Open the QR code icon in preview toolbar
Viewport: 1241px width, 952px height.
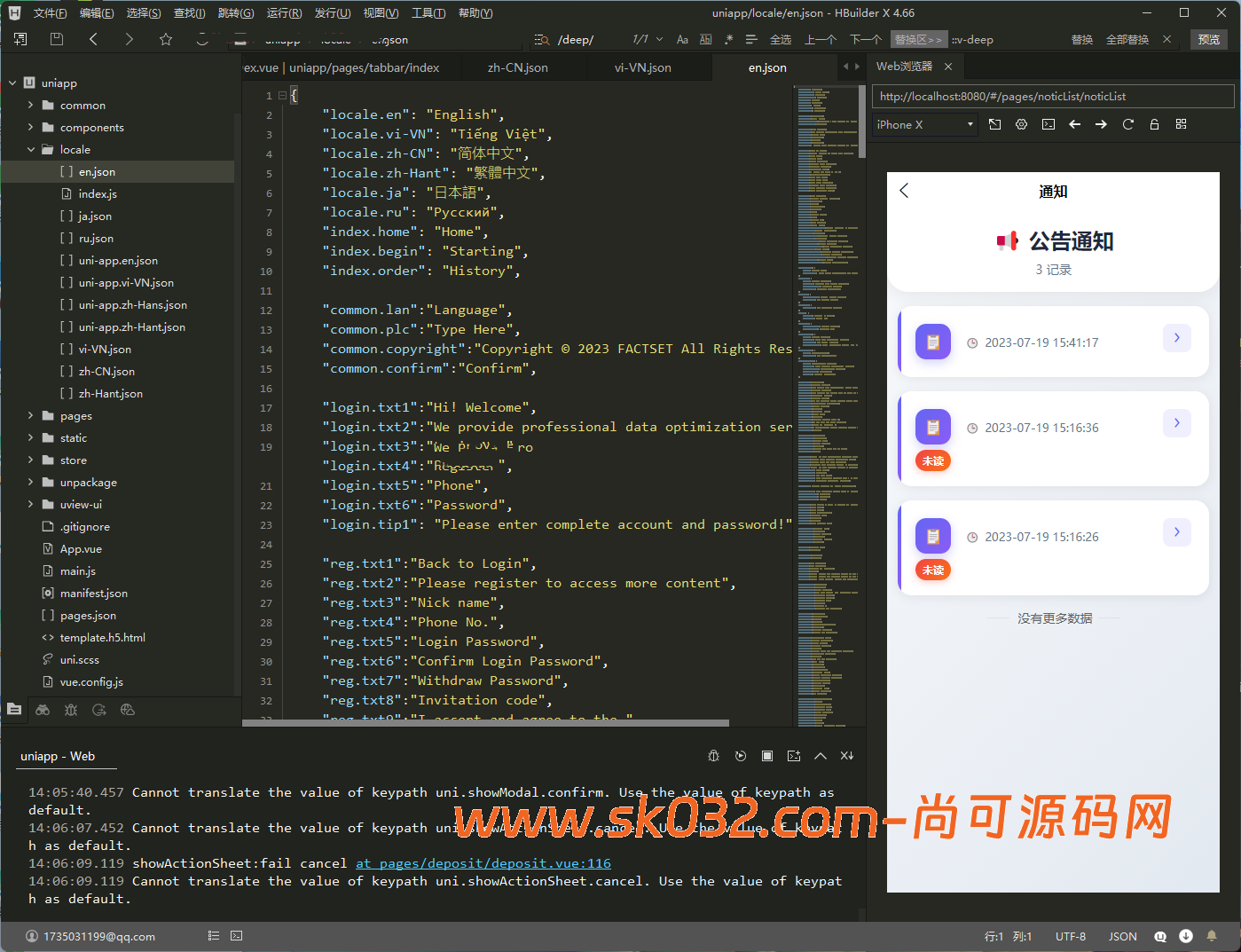[1182, 124]
